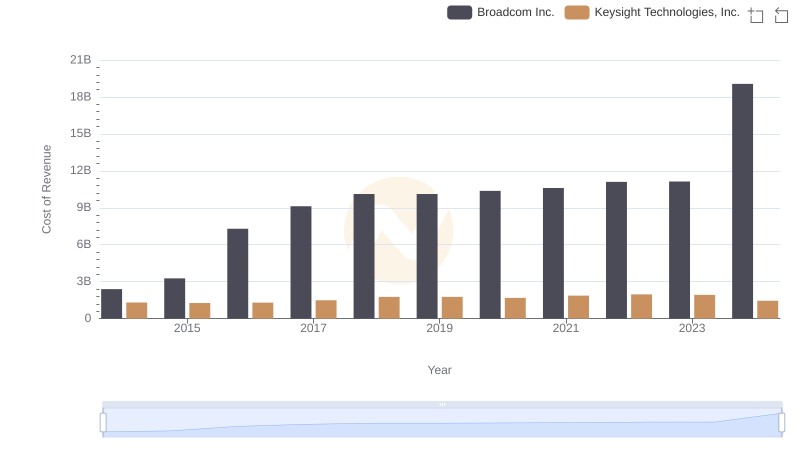Click the Broadcom bar for 2023
This screenshot has height=461, width=800.
pyautogui.click(x=680, y=250)
